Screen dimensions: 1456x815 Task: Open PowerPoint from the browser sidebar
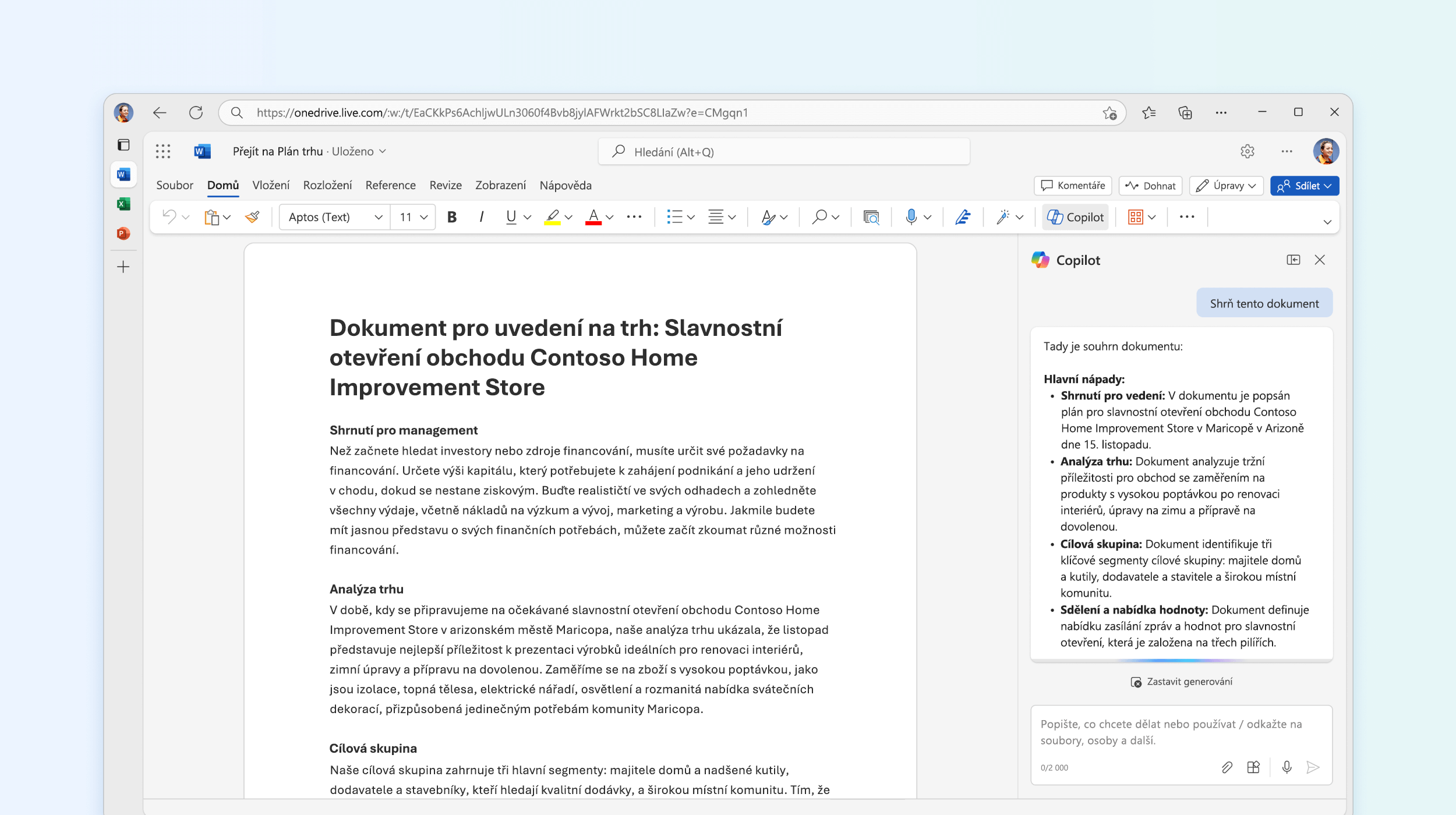tap(123, 233)
